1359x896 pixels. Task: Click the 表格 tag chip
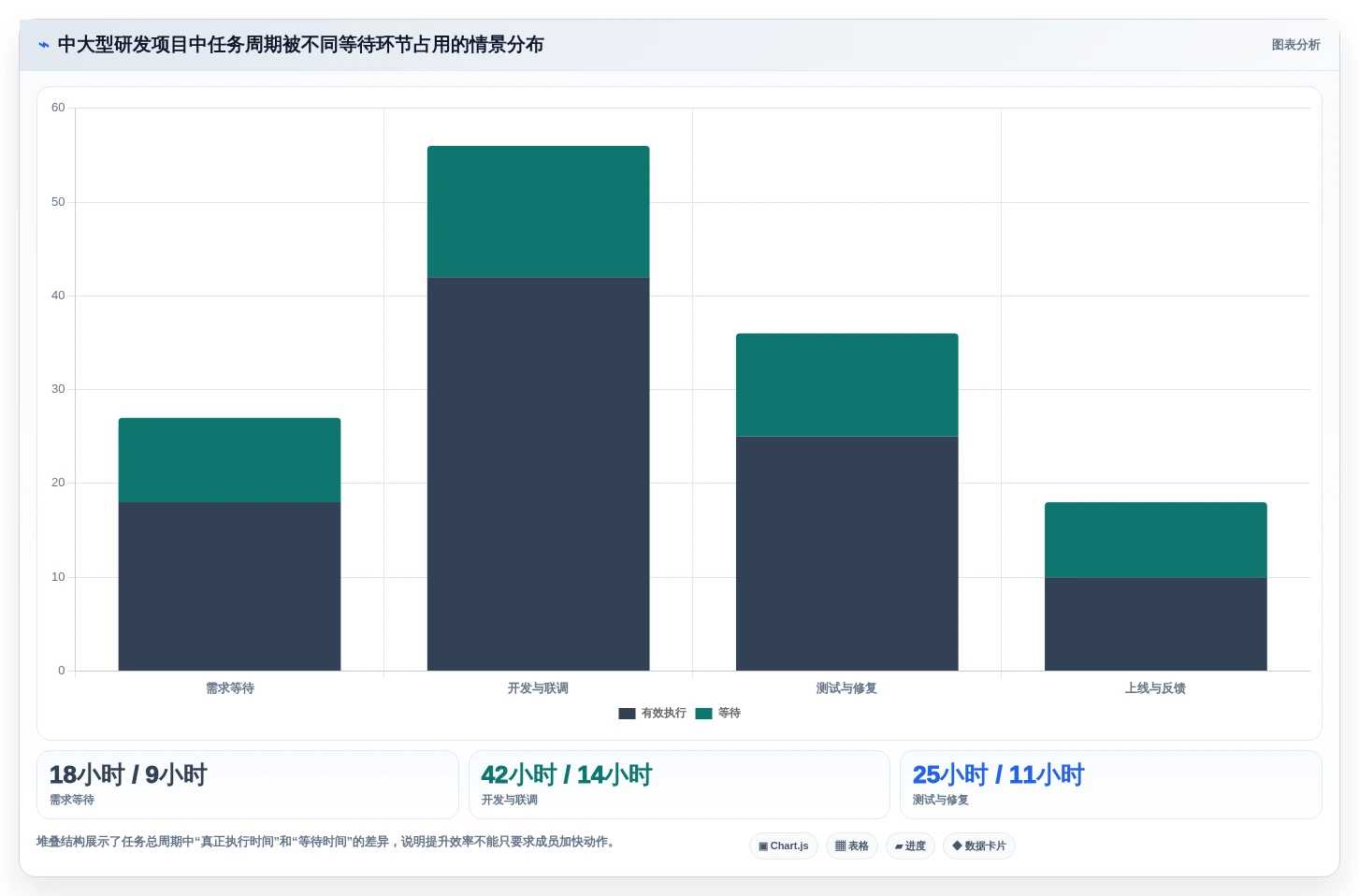pyautogui.click(x=852, y=845)
